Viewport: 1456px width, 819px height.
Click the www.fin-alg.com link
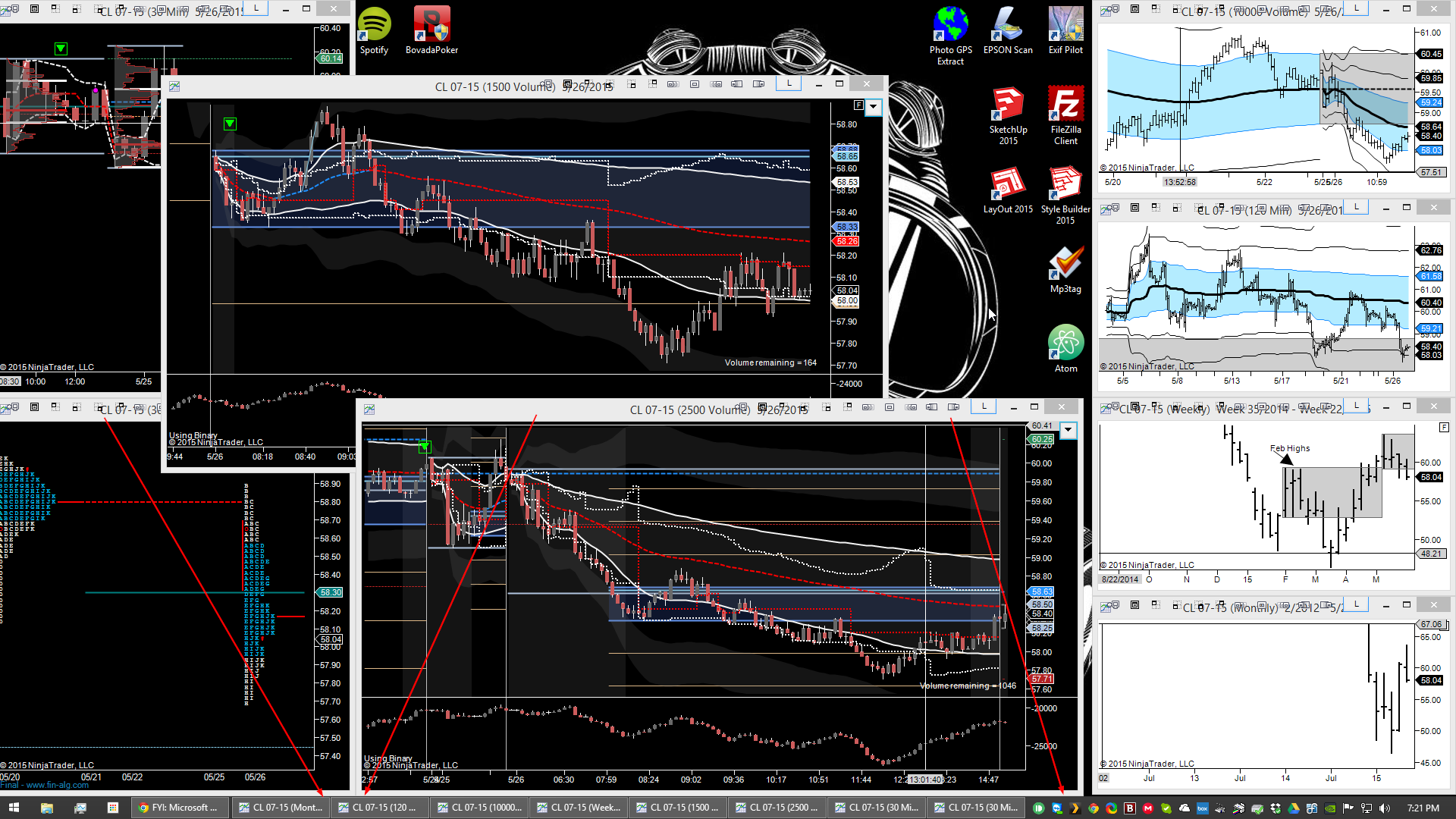pyautogui.click(x=57, y=786)
